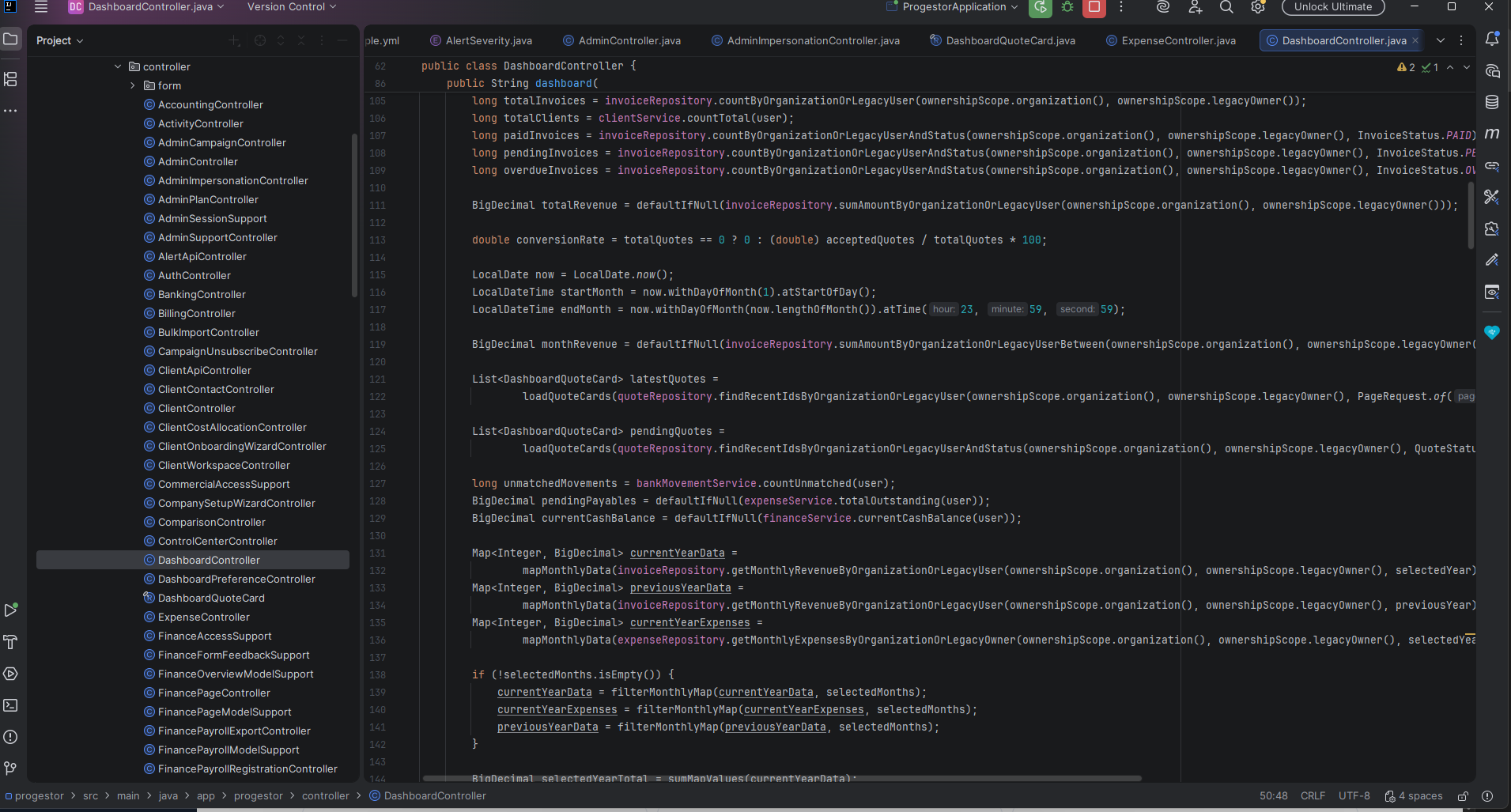Open Search Everywhere magnifier icon
The height and width of the screenshot is (812, 1511).
point(1226,7)
